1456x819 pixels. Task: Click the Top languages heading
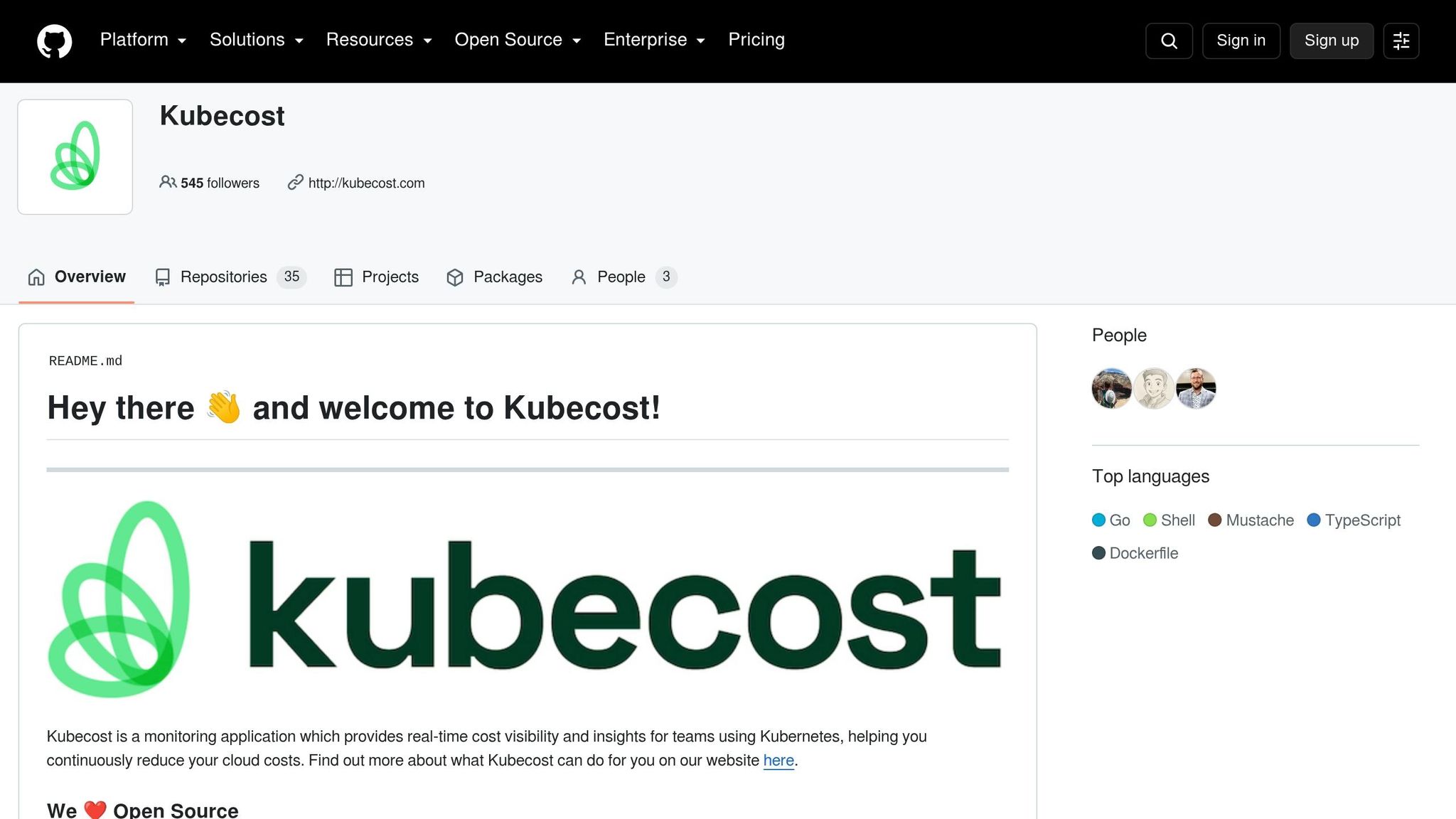(x=1150, y=476)
